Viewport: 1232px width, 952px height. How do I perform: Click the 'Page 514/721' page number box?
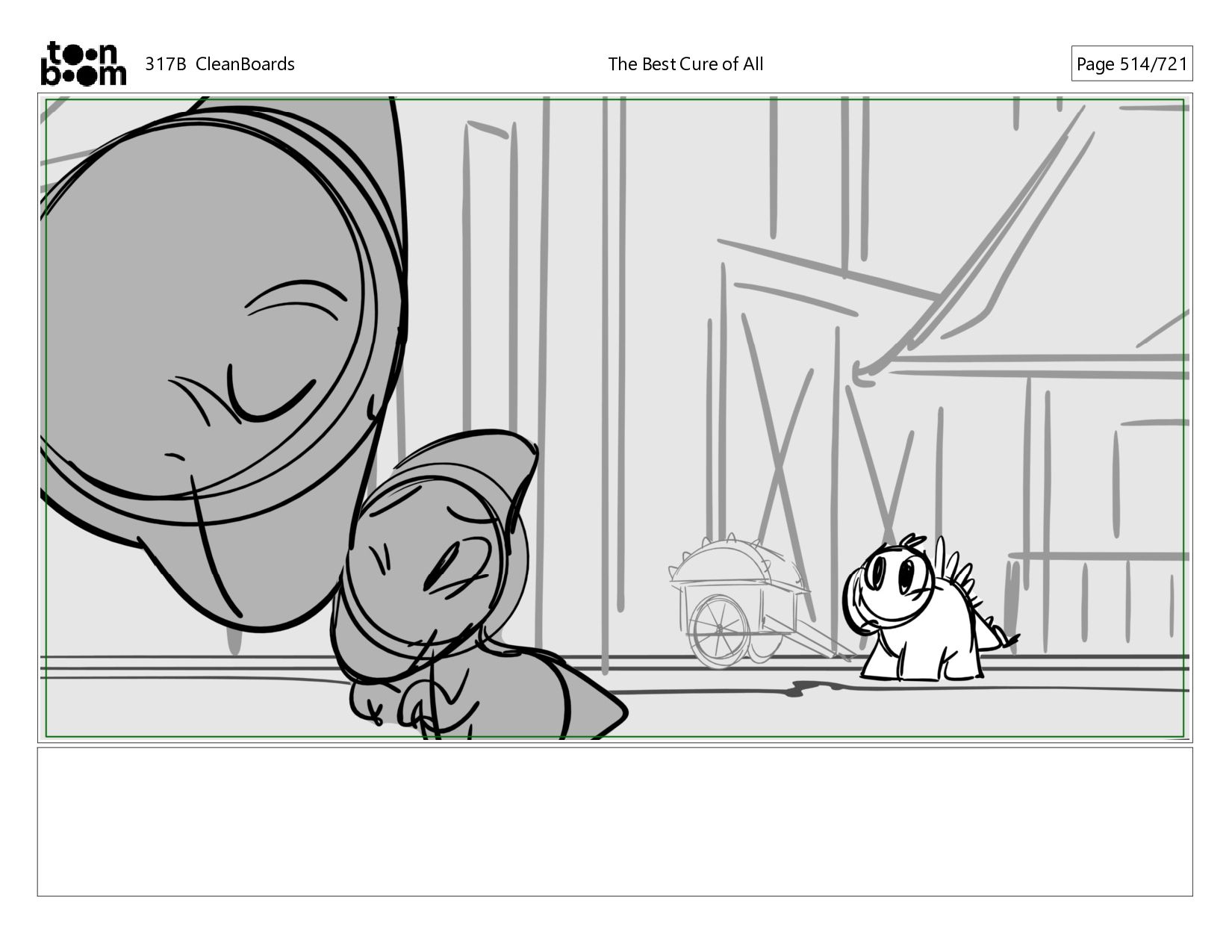coord(1131,64)
